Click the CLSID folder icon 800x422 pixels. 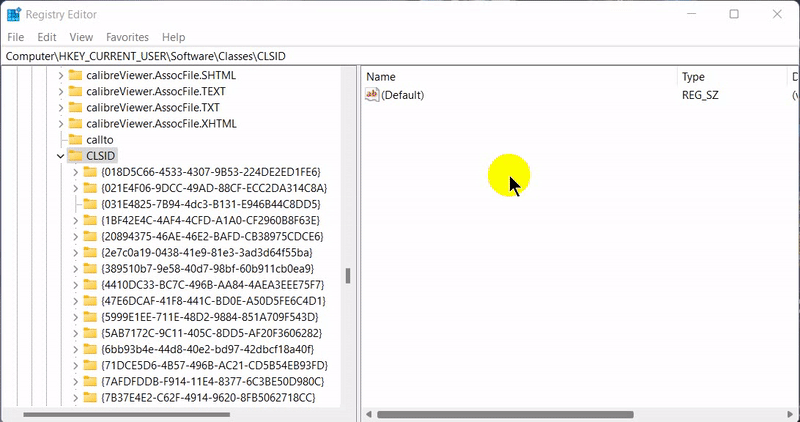(75, 156)
